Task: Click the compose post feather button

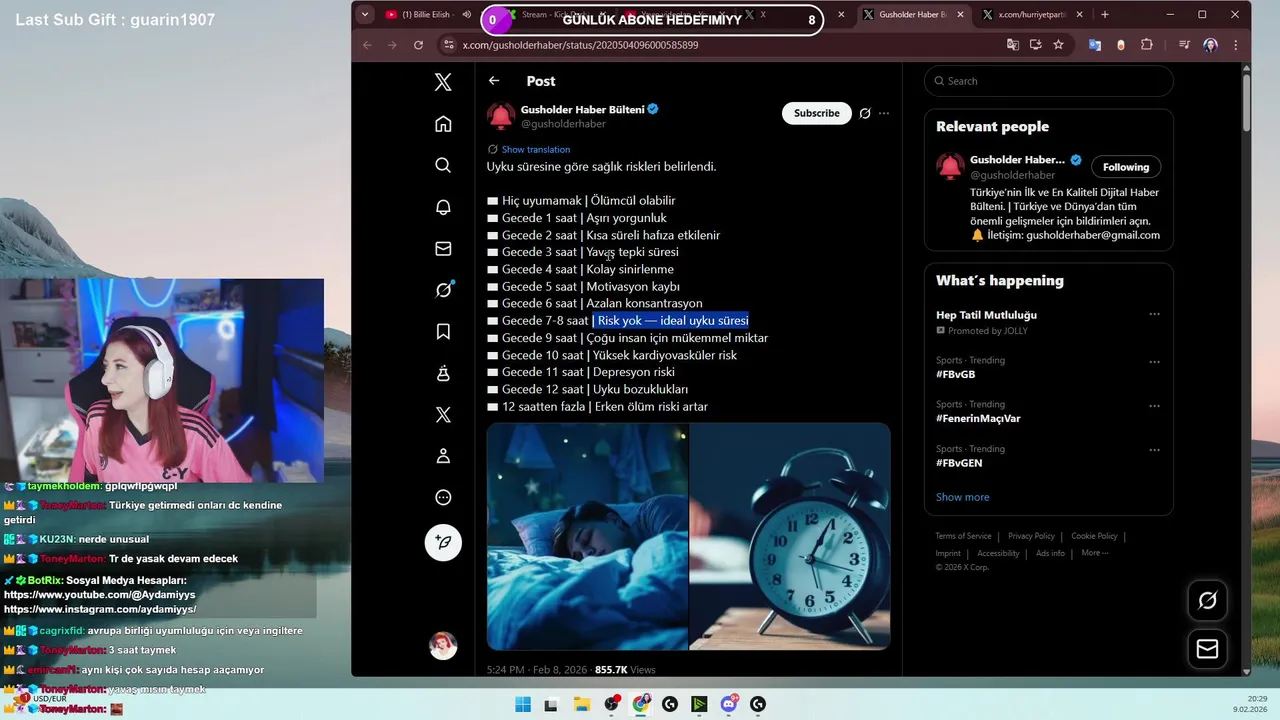Action: point(443,542)
